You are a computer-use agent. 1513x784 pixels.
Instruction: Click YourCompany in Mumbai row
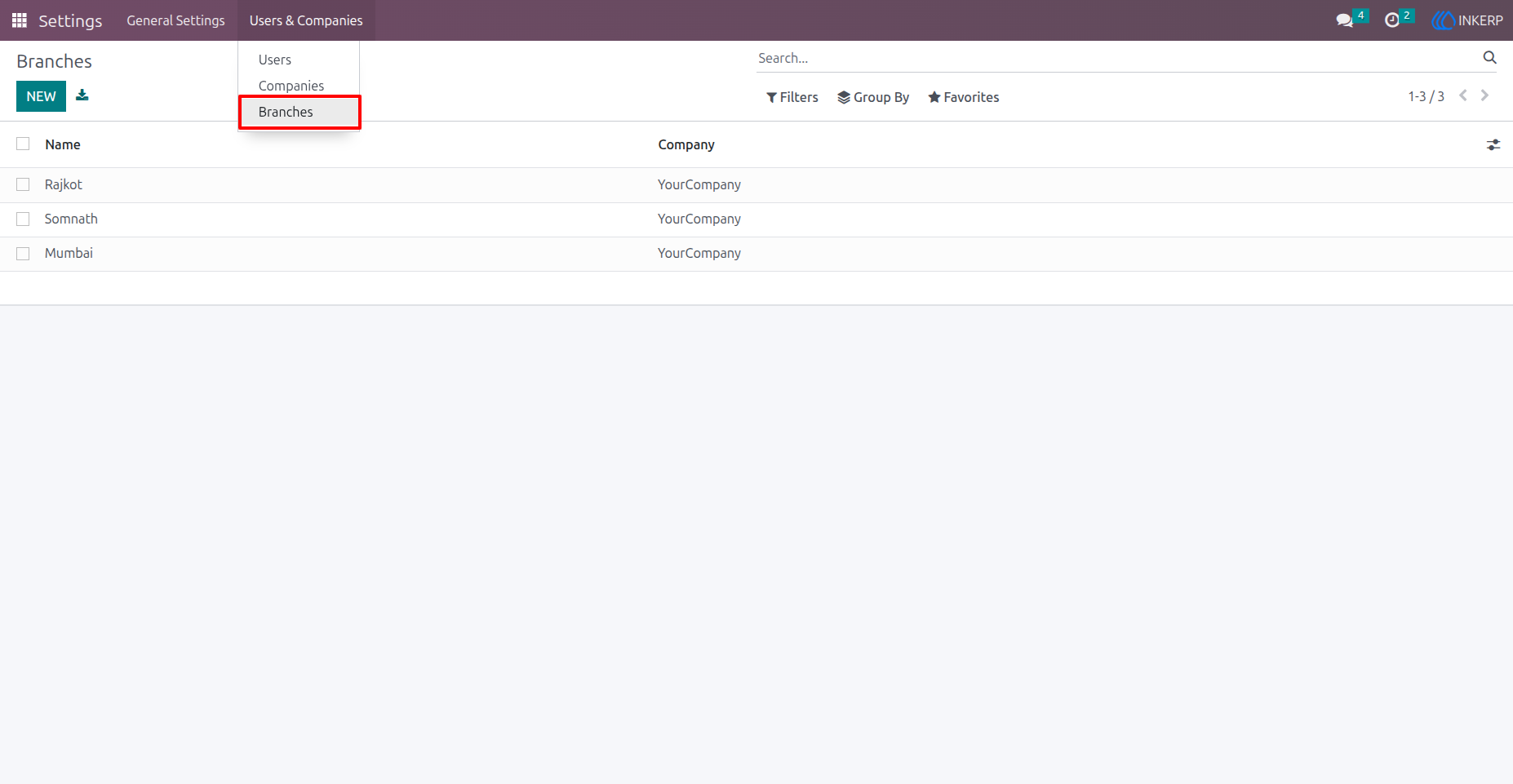click(x=699, y=253)
